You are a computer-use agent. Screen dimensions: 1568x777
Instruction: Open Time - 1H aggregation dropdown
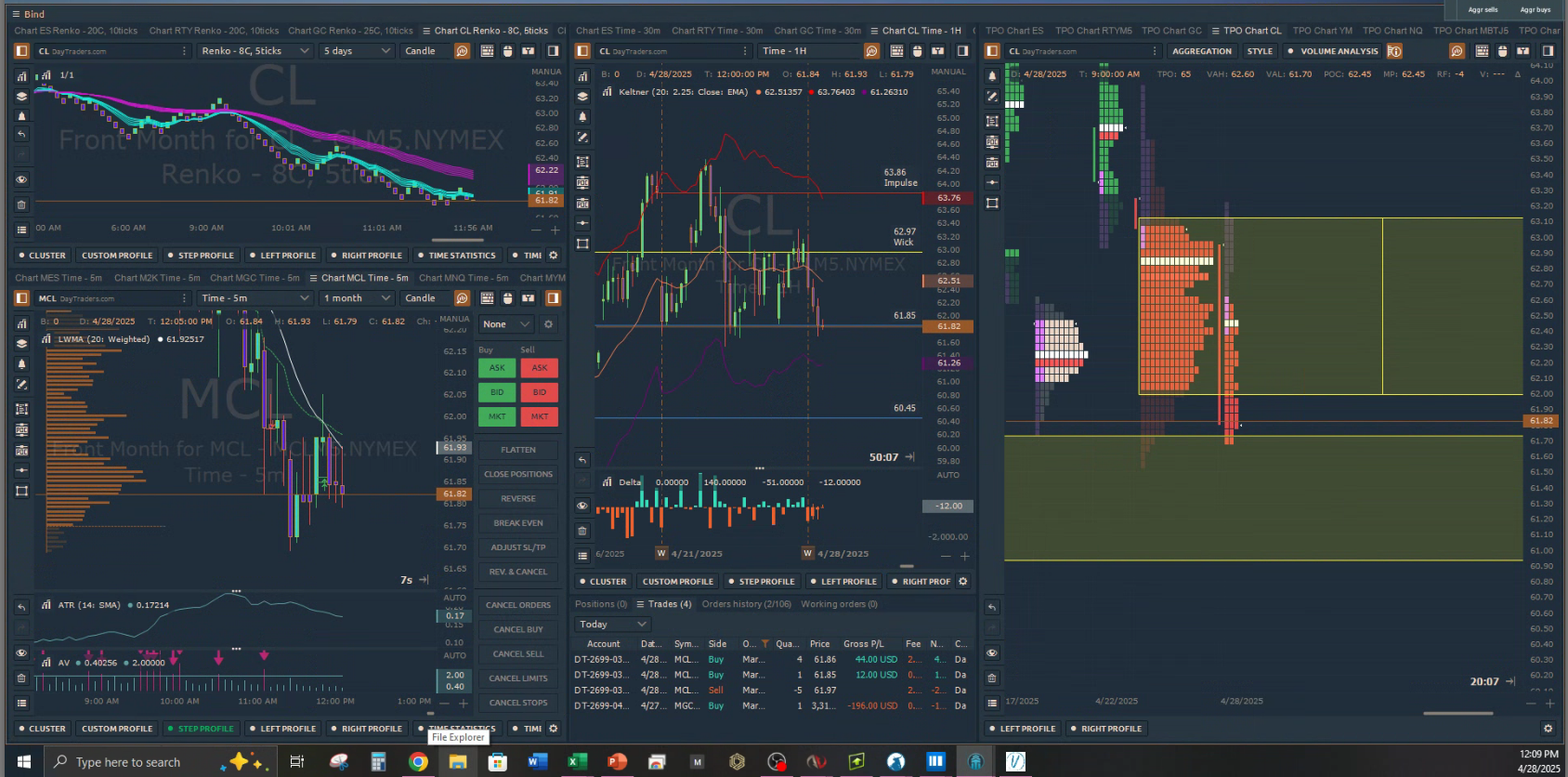click(x=808, y=51)
